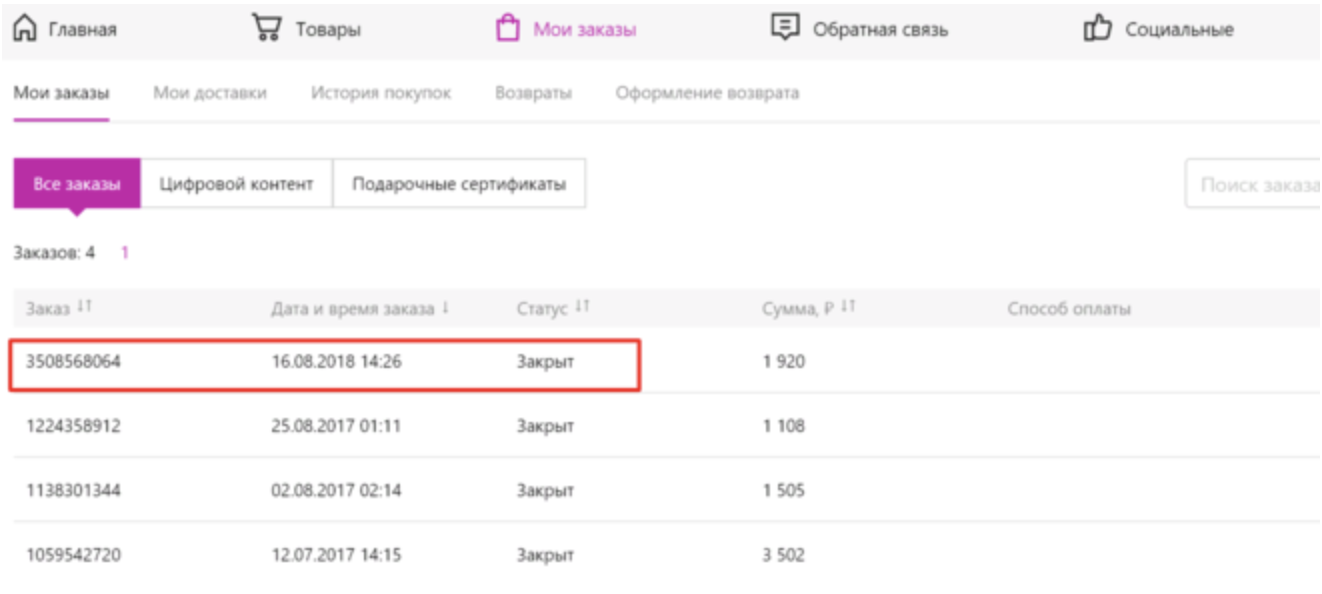Sort by Сумма column sort icon
This screenshot has width=1322, height=594.
pos(848,308)
